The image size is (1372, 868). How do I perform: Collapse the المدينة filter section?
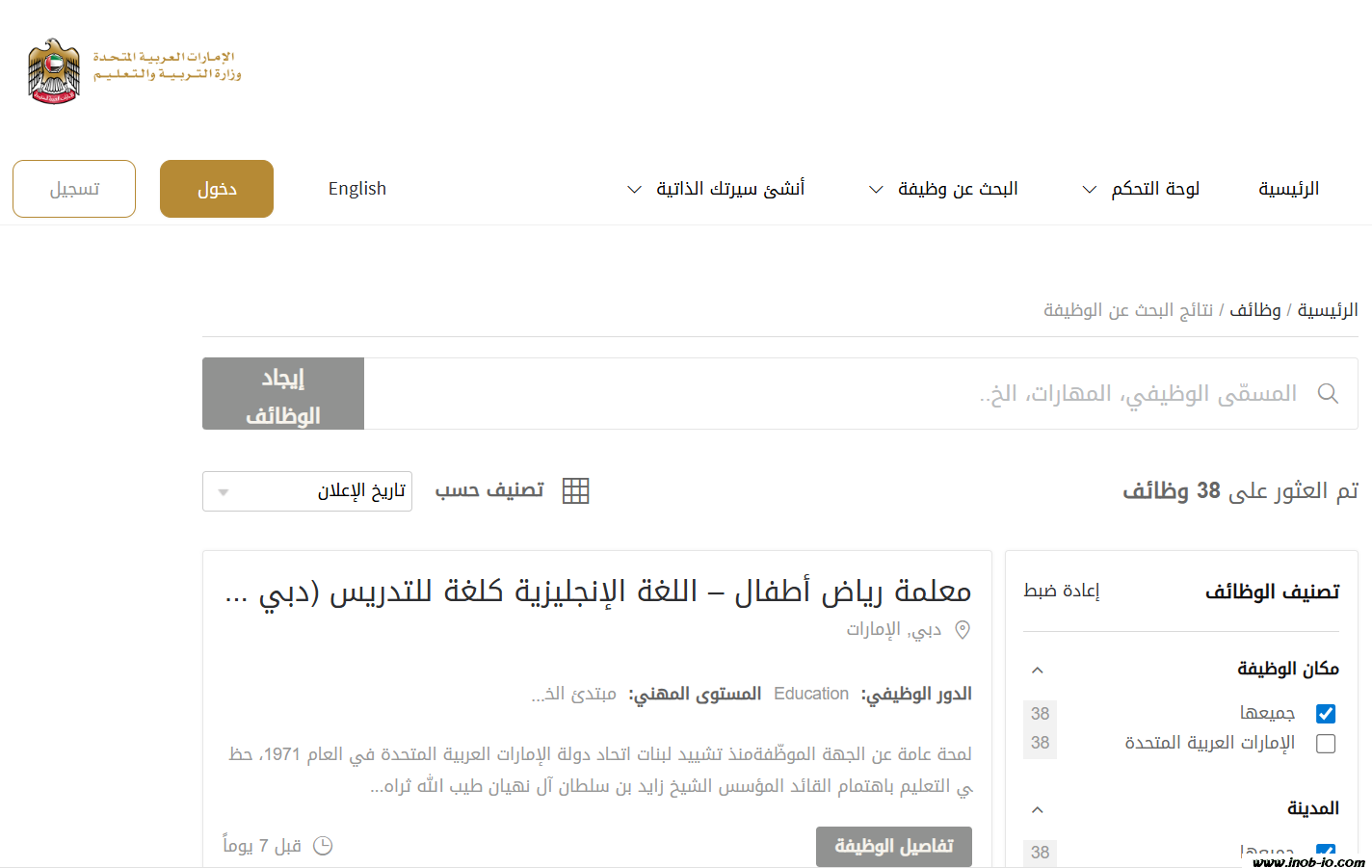tap(1038, 809)
